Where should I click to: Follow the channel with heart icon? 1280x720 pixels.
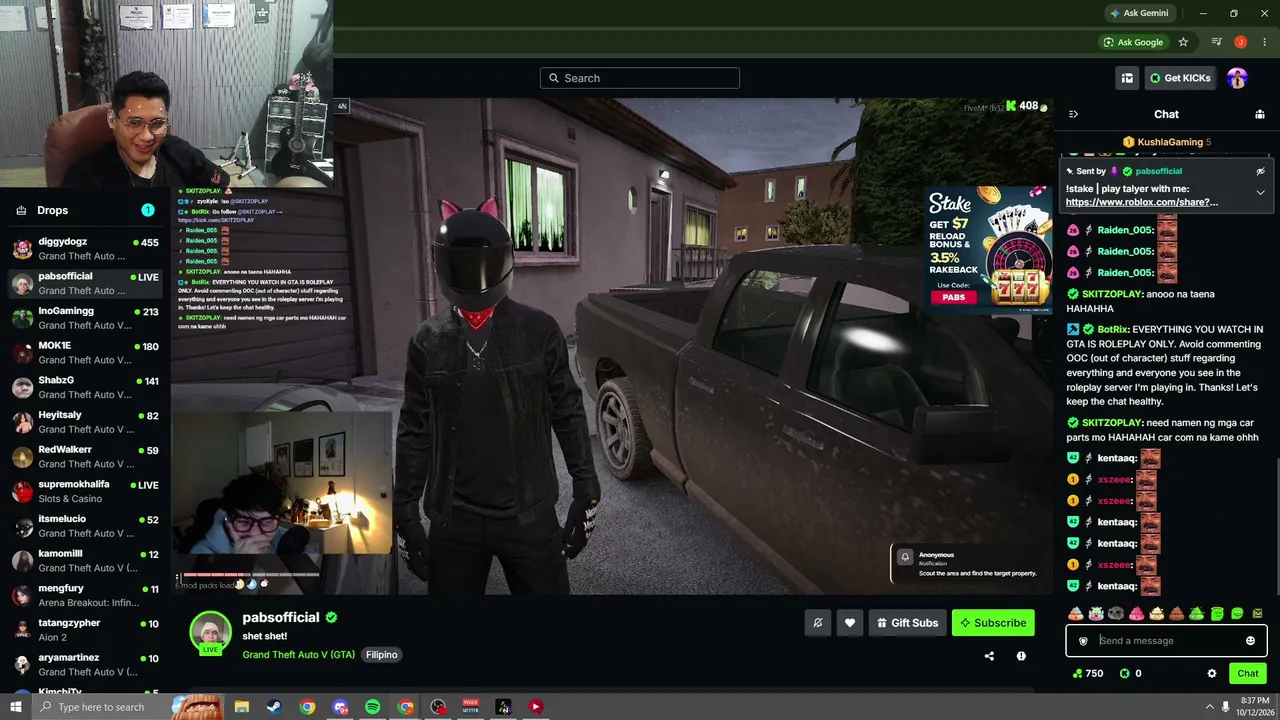850,623
